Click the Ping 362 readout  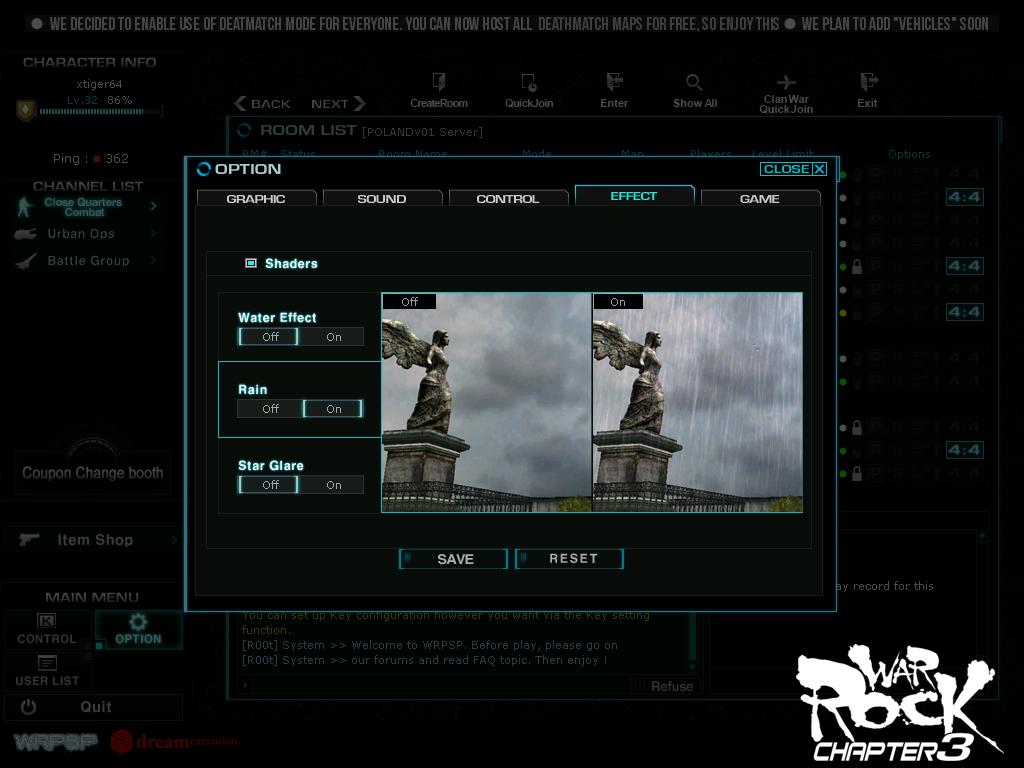[x=91, y=159]
